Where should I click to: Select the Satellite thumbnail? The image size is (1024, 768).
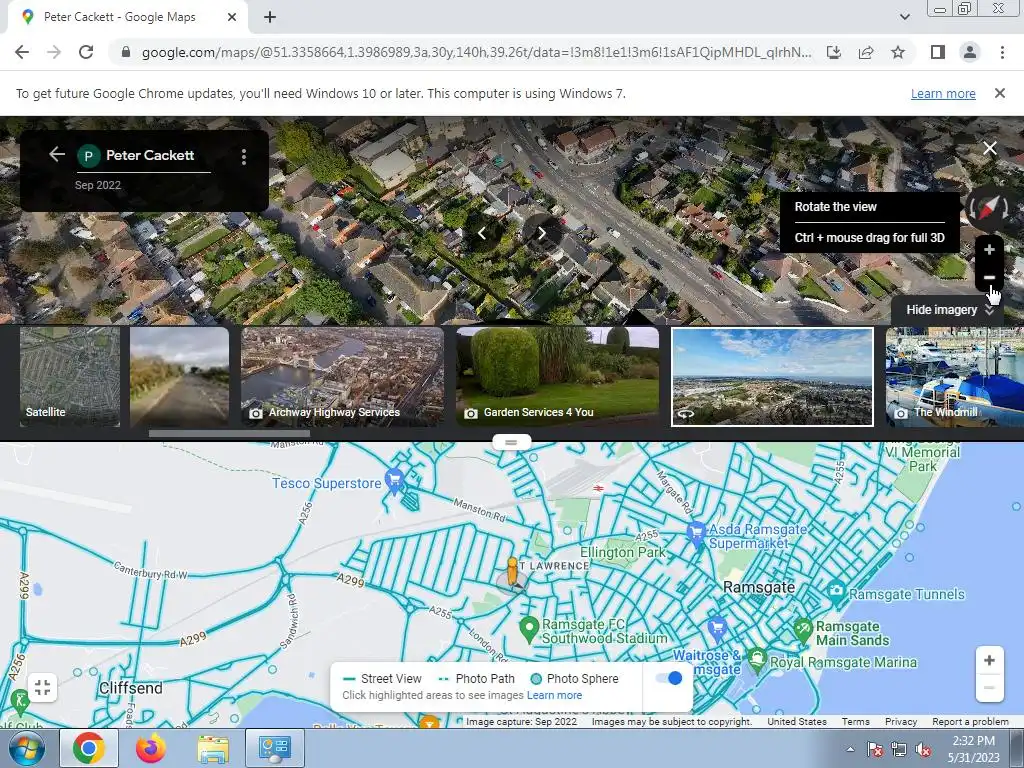[70, 377]
